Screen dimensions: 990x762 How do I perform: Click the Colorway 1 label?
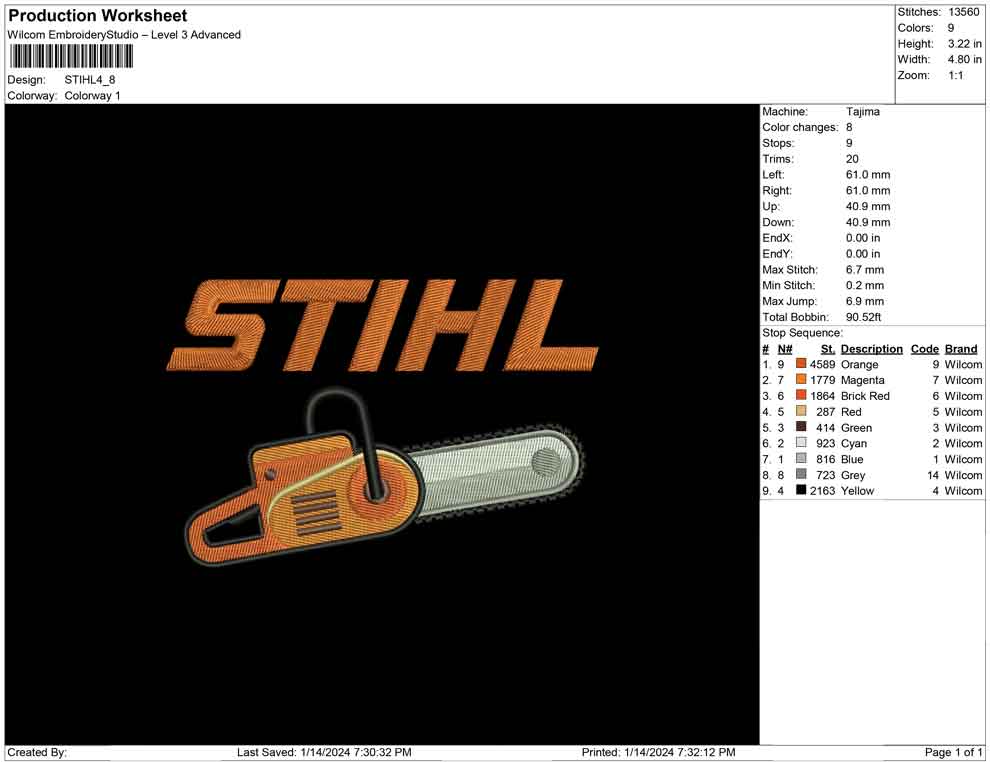tap(93, 95)
